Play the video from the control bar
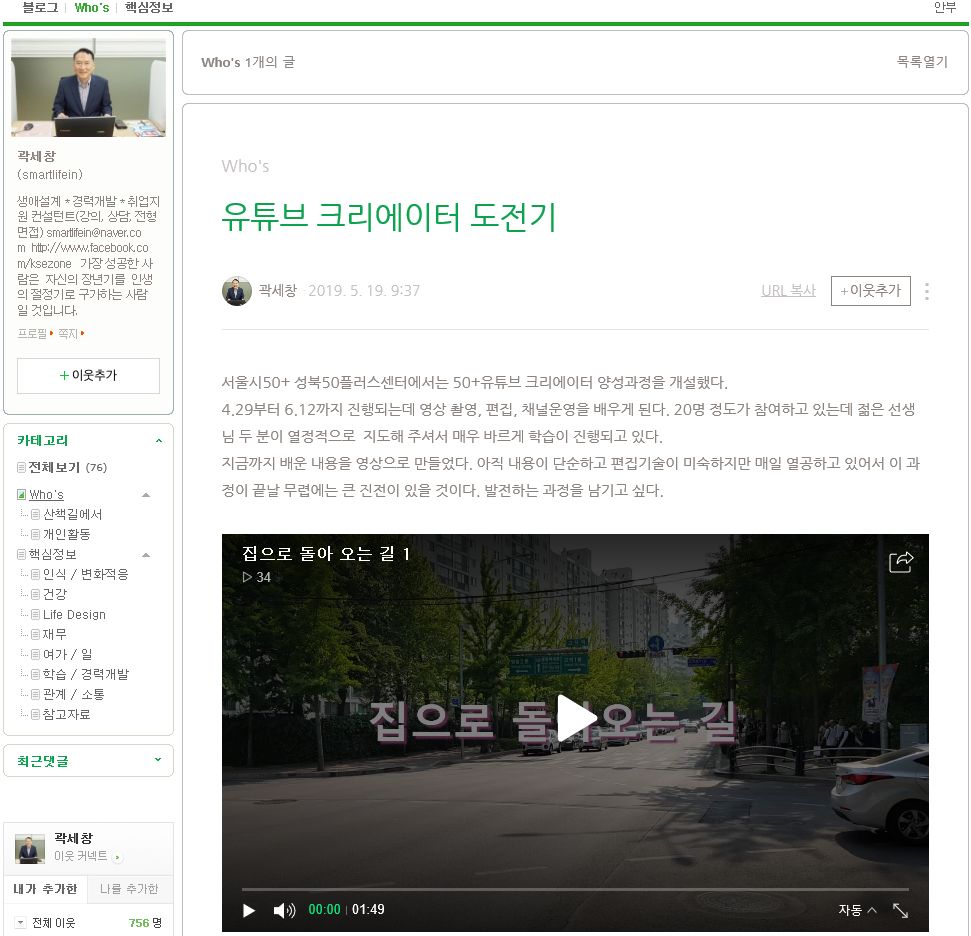Image resolution: width=971 pixels, height=936 pixels. pos(249,910)
